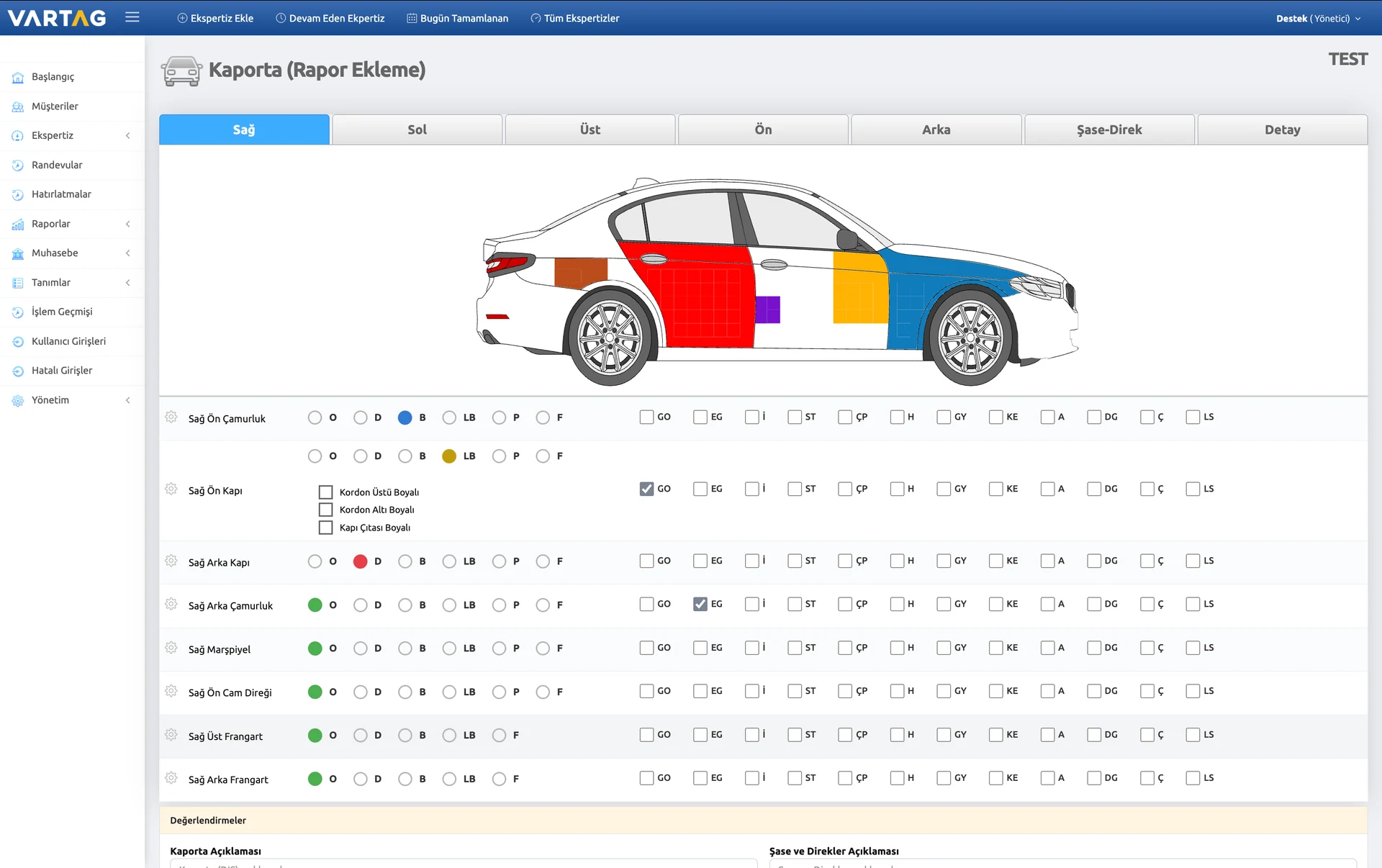Expand the Yönetim sidebar submenu

tap(128, 400)
